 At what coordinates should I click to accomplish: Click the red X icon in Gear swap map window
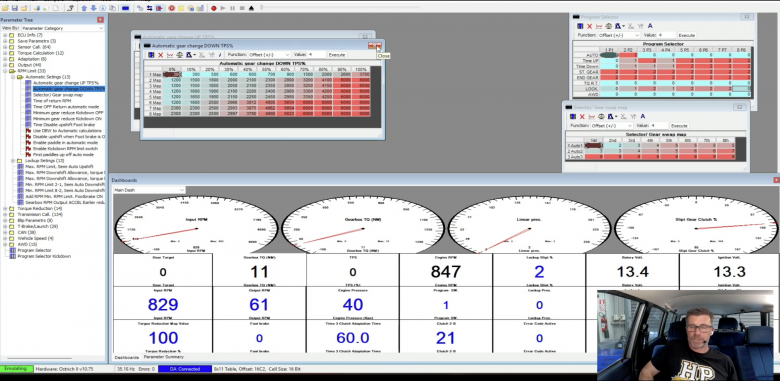point(583,116)
